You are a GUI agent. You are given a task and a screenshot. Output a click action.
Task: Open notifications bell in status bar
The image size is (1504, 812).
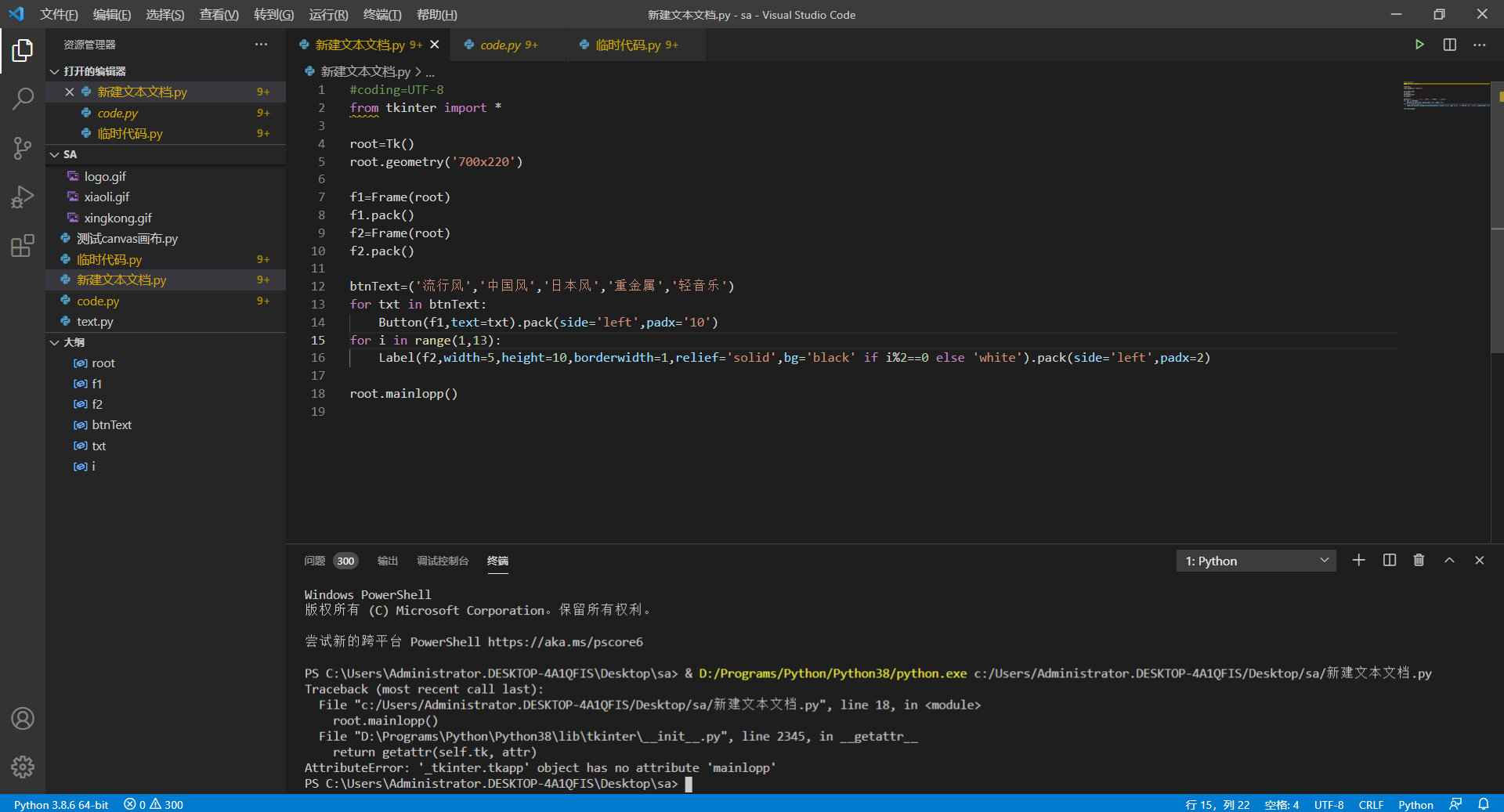(1484, 804)
